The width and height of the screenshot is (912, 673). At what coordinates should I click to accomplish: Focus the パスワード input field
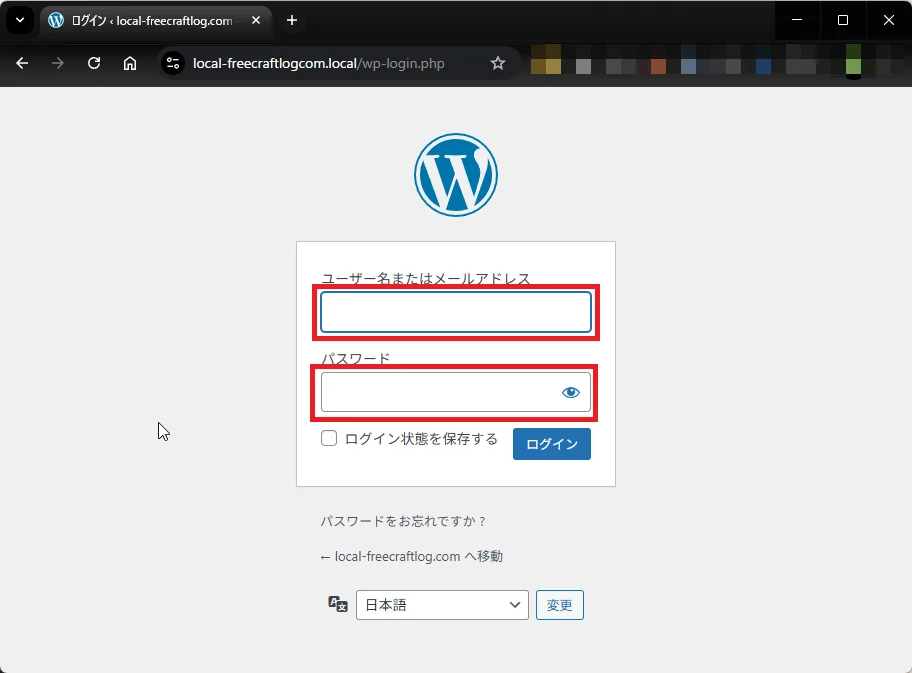(x=456, y=392)
